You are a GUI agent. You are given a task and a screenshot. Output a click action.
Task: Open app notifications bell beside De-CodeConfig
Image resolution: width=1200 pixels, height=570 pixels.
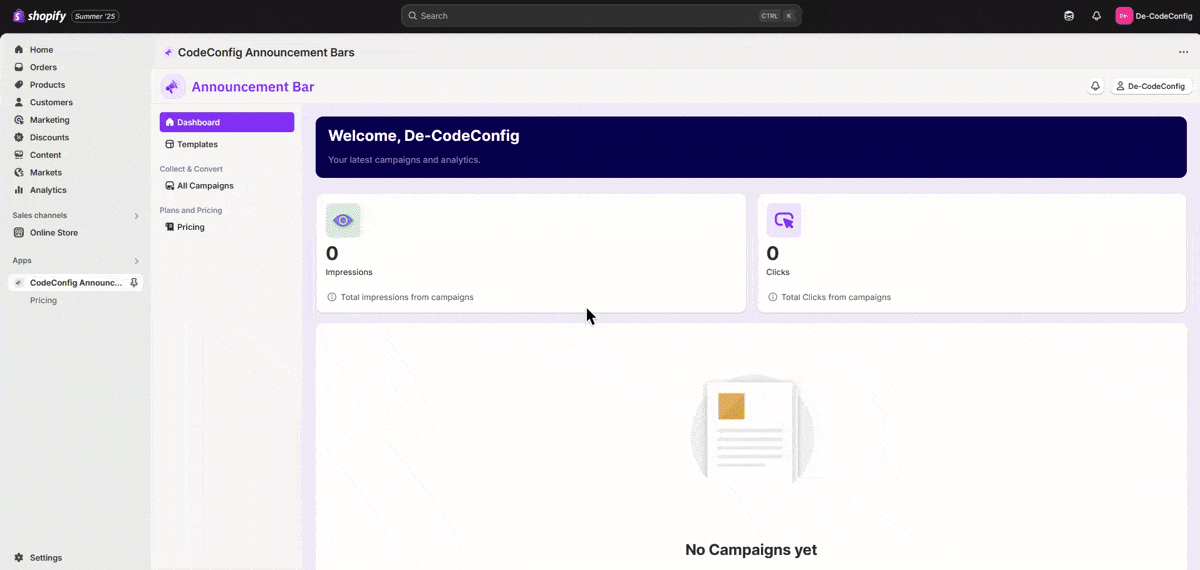(x=1095, y=87)
